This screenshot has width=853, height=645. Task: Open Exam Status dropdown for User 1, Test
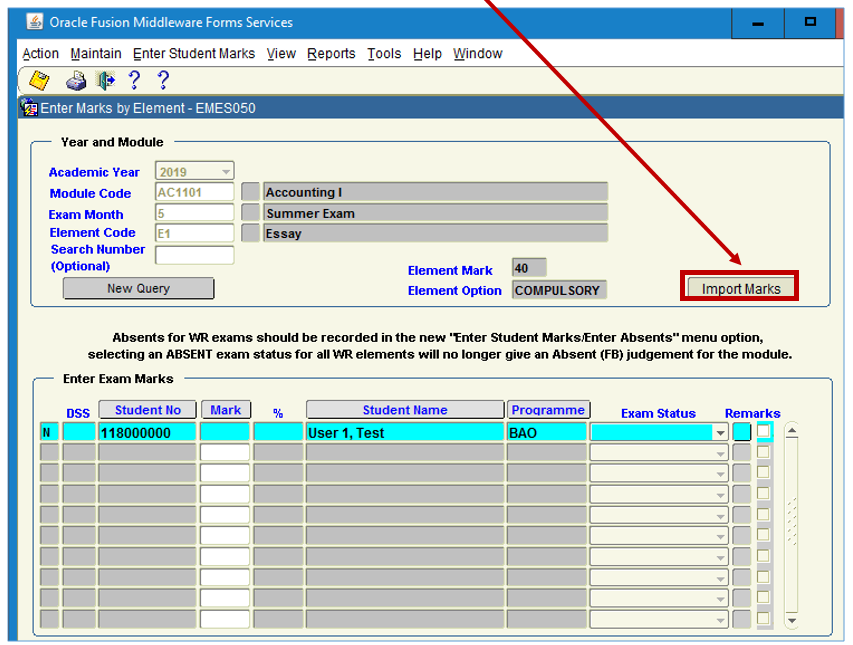click(719, 433)
